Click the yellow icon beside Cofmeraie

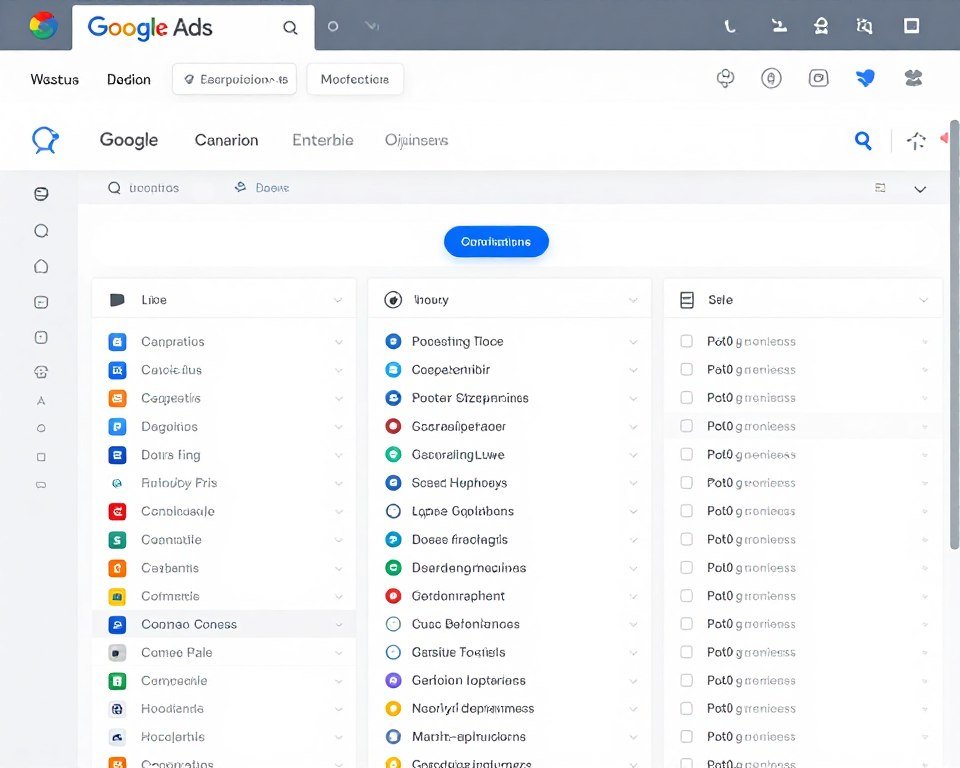(x=117, y=596)
